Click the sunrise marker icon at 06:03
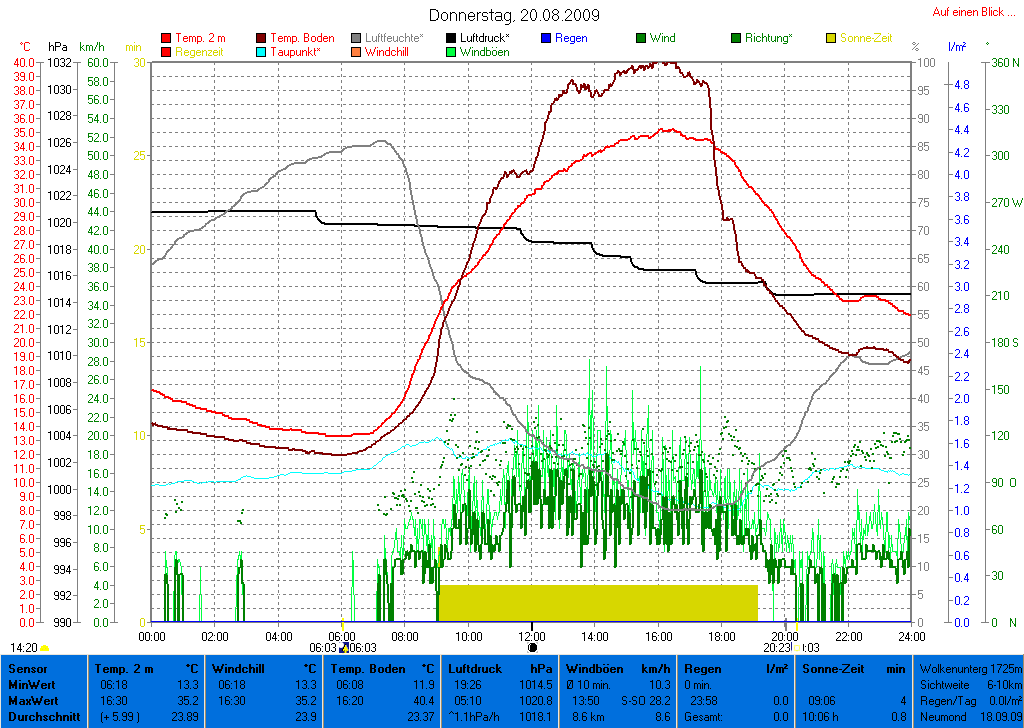Image resolution: width=1024 pixels, height=728 pixels. [343, 648]
